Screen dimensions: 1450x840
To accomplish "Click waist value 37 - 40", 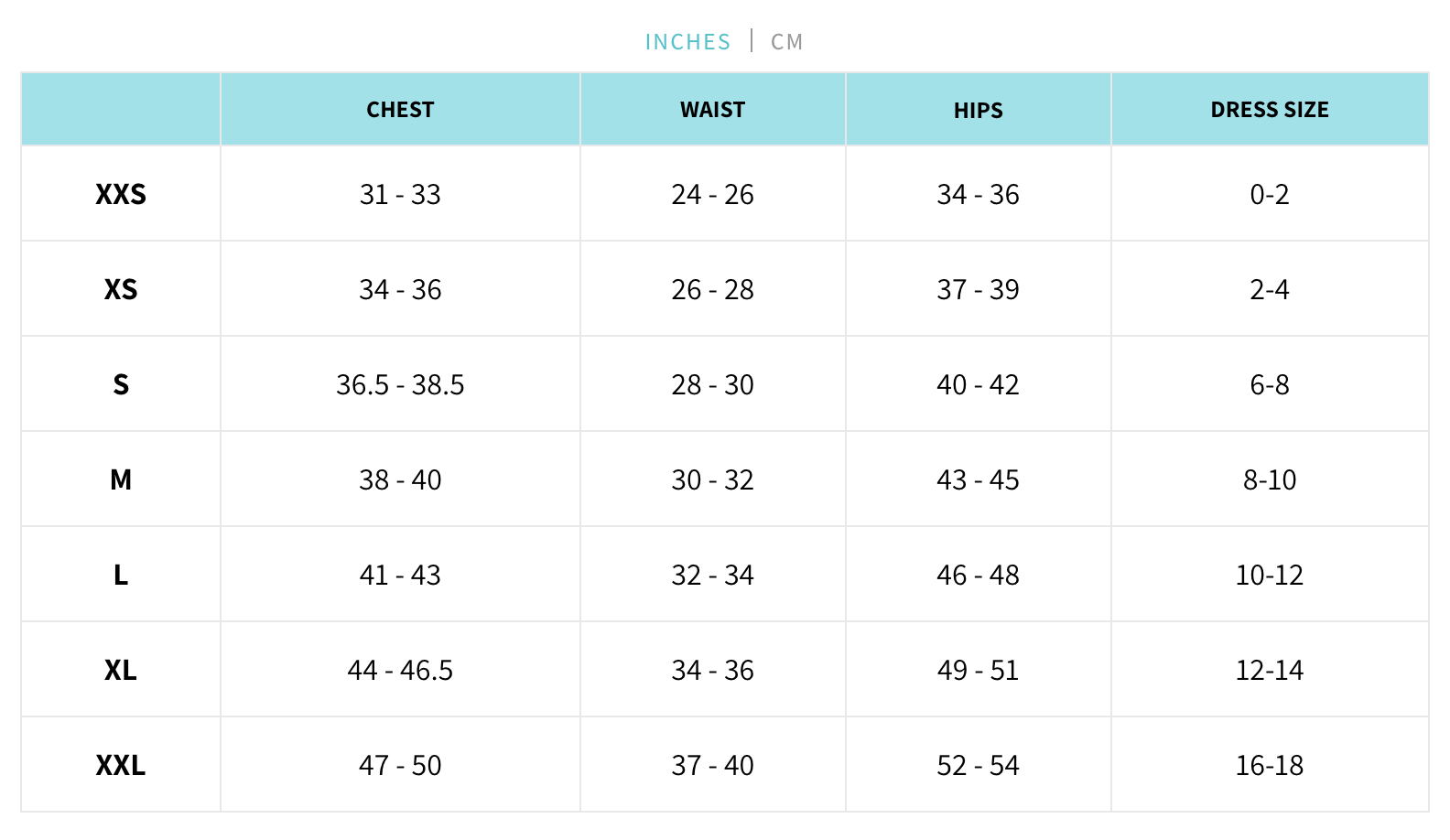I will (712, 765).
